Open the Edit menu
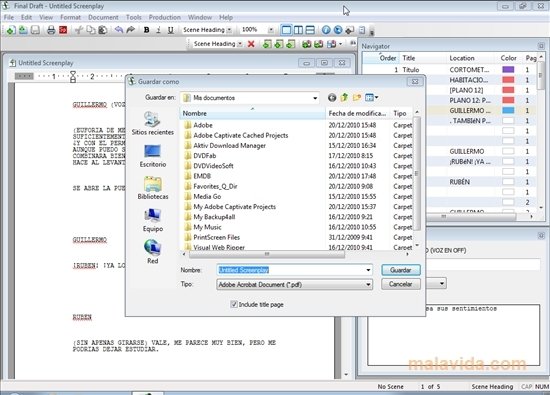Image resolution: width=550 pixels, height=395 pixels. pyautogui.click(x=26, y=17)
